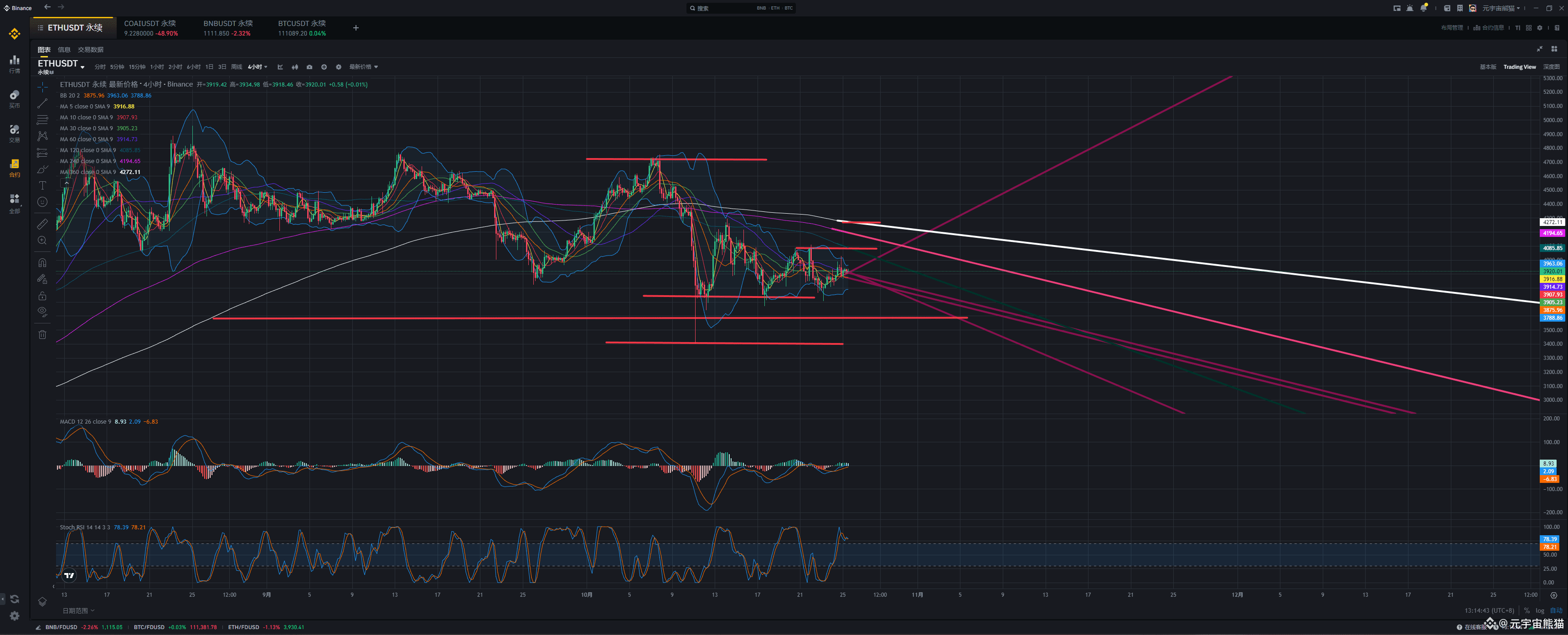
Task: Switch to 深度图 depth chart view
Action: click(1551, 67)
